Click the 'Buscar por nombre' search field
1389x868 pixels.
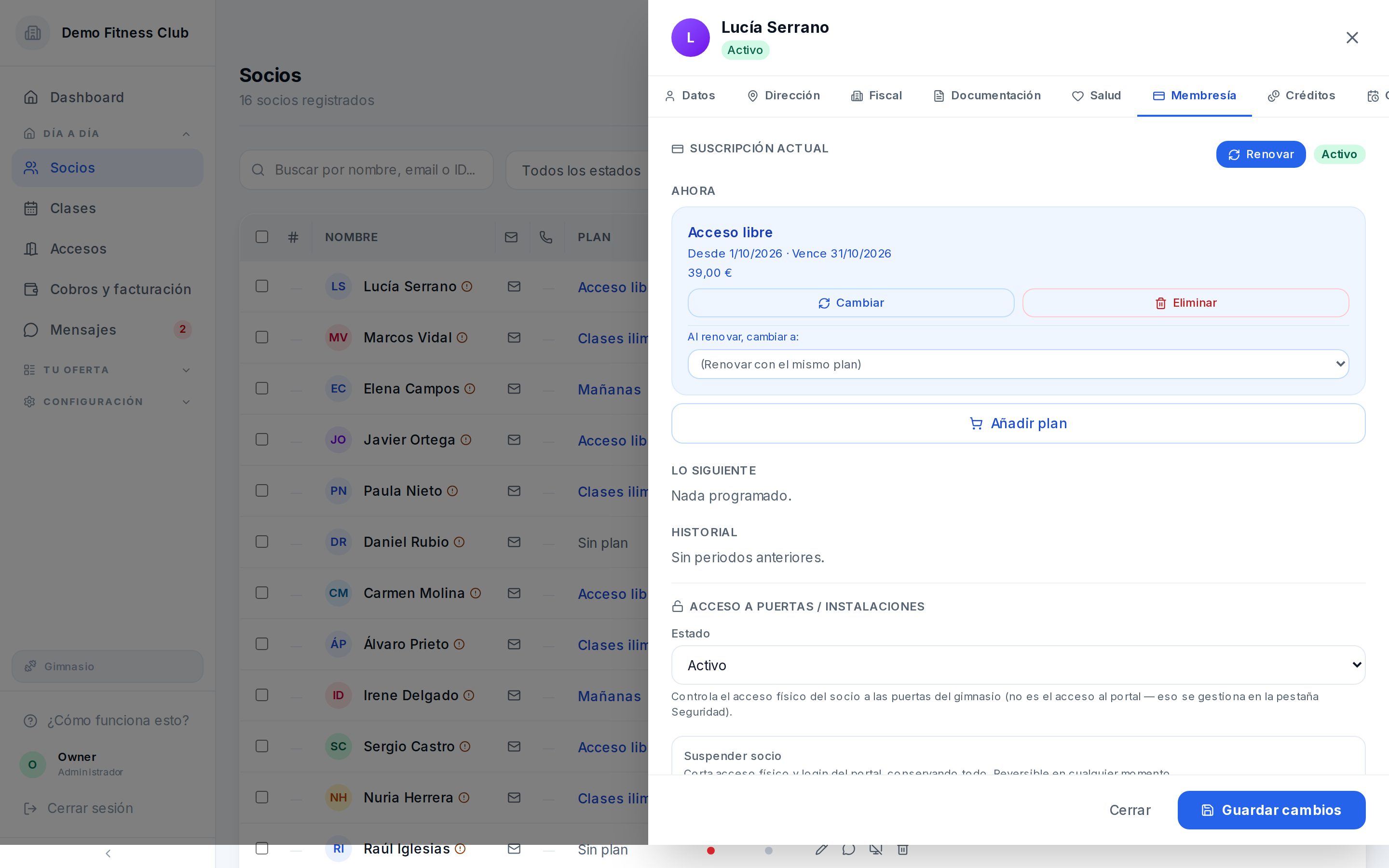coord(366,170)
